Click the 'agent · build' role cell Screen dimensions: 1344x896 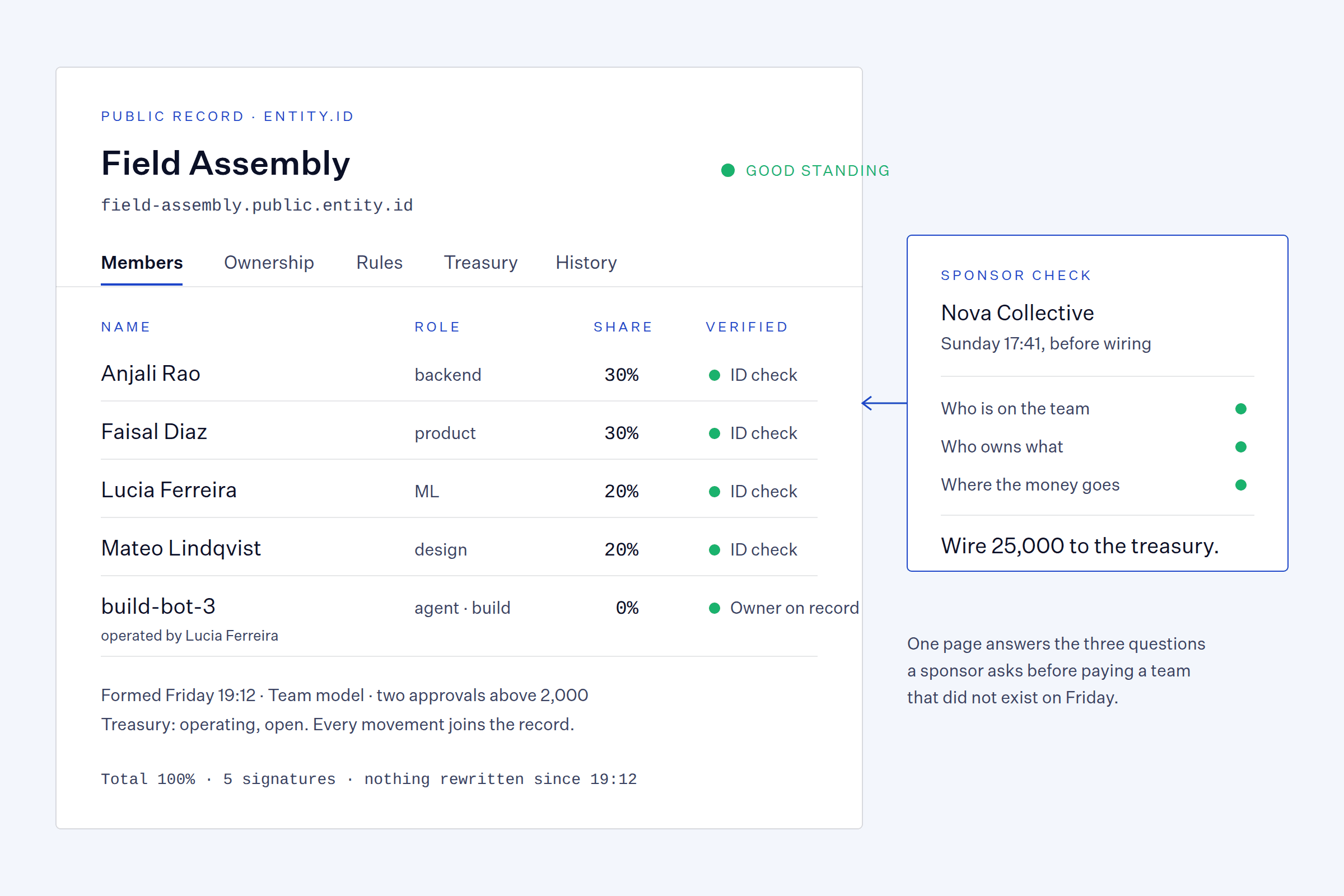pyautogui.click(x=463, y=608)
